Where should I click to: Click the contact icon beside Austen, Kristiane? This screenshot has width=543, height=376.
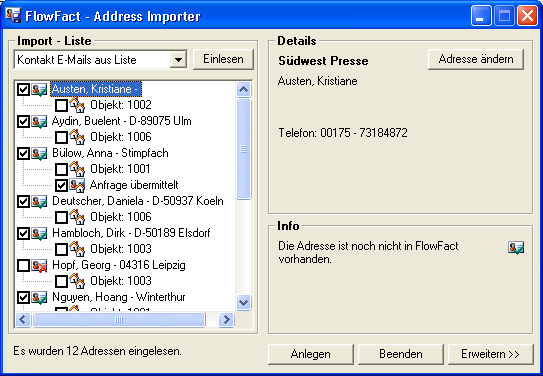(x=39, y=90)
